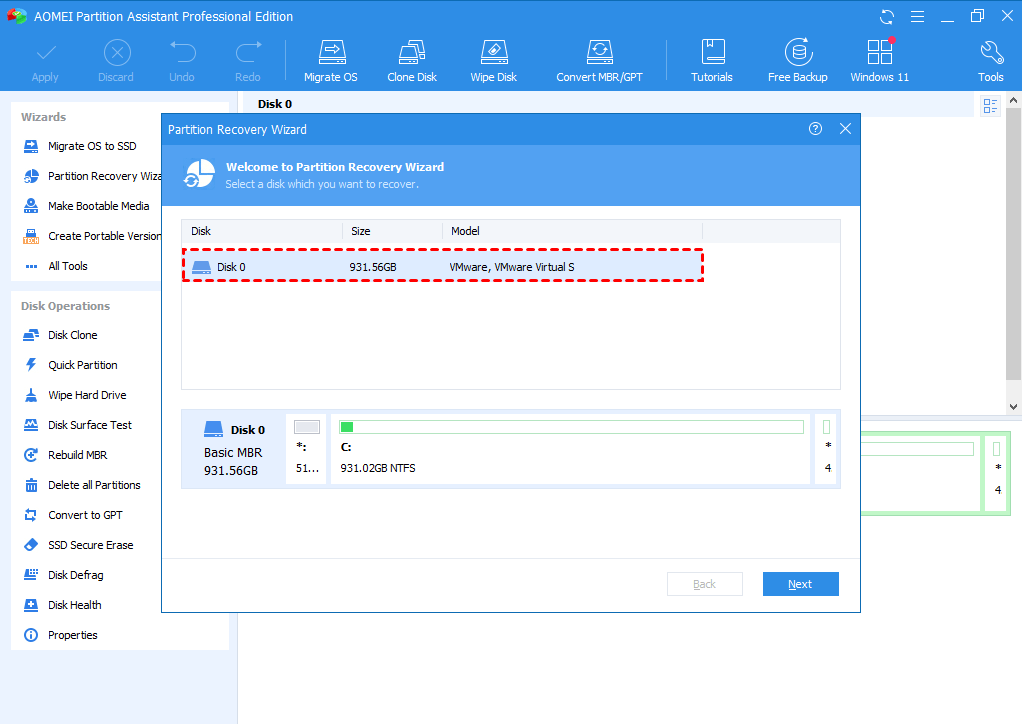Open the Tools wrench icon
This screenshot has height=724, width=1022.
[991, 52]
